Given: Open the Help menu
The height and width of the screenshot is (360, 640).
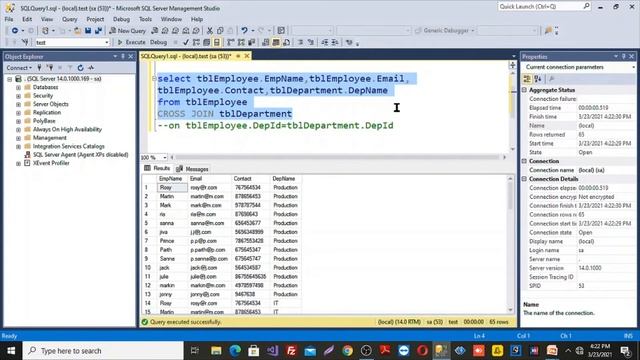Looking at the screenshot, I should [197, 19].
